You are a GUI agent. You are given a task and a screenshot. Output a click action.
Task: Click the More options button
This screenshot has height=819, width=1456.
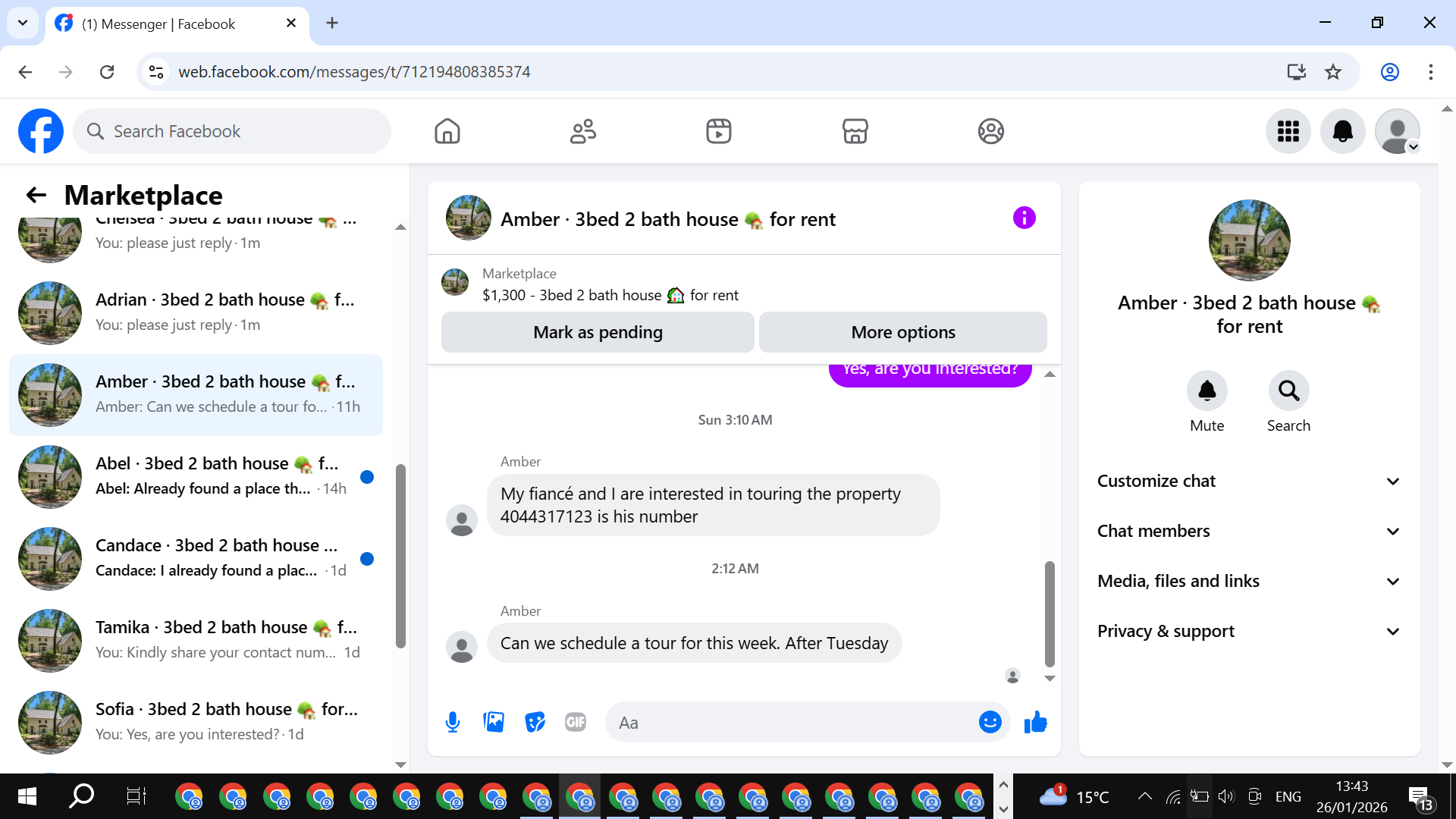click(902, 332)
